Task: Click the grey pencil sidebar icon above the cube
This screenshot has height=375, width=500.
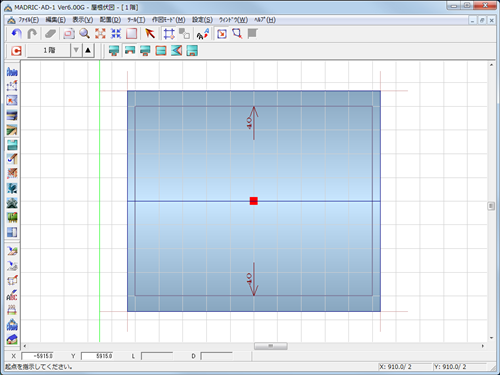Action: pos(12,266)
